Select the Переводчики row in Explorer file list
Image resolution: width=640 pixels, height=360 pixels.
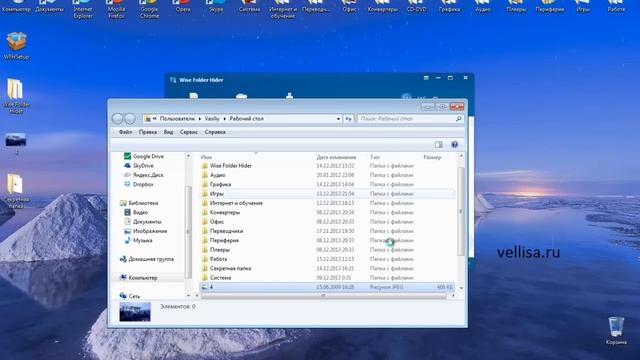click(327, 231)
